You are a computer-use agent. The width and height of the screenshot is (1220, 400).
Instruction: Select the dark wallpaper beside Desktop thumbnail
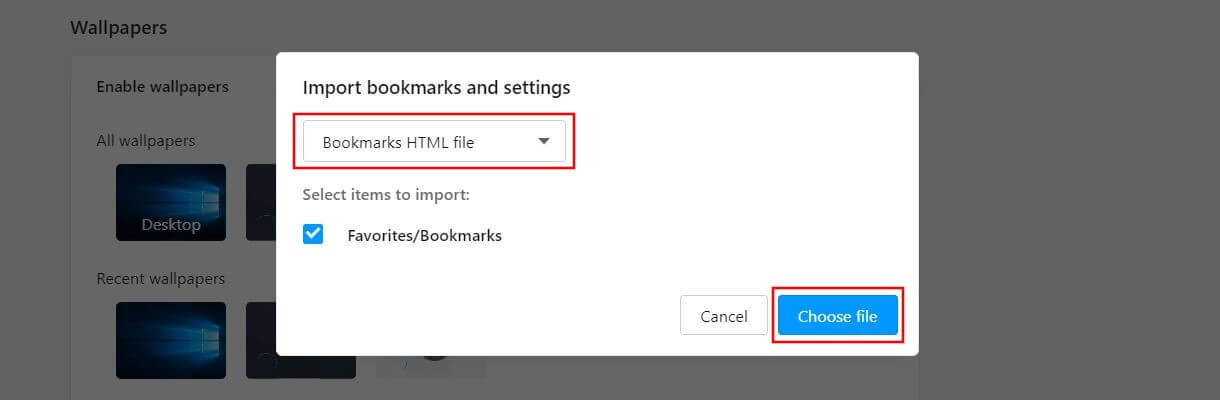(260, 203)
